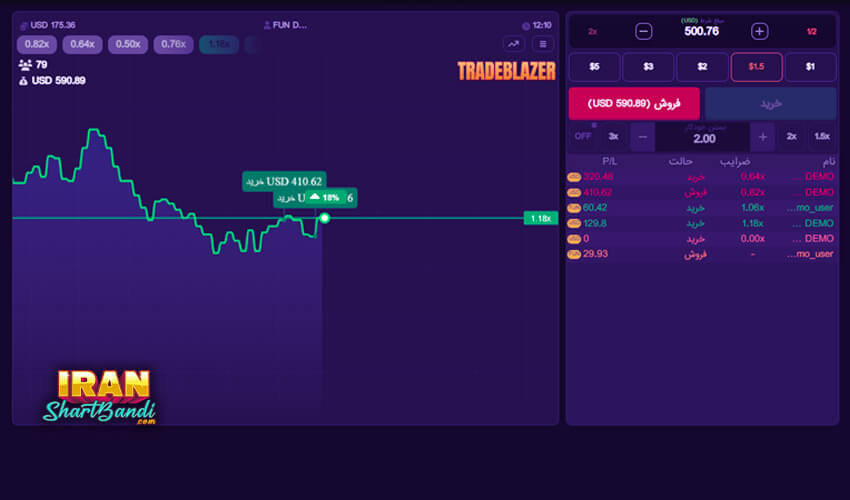Select the $3 quick bet amount
Viewport: 850px width, 500px height.
pos(648,67)
